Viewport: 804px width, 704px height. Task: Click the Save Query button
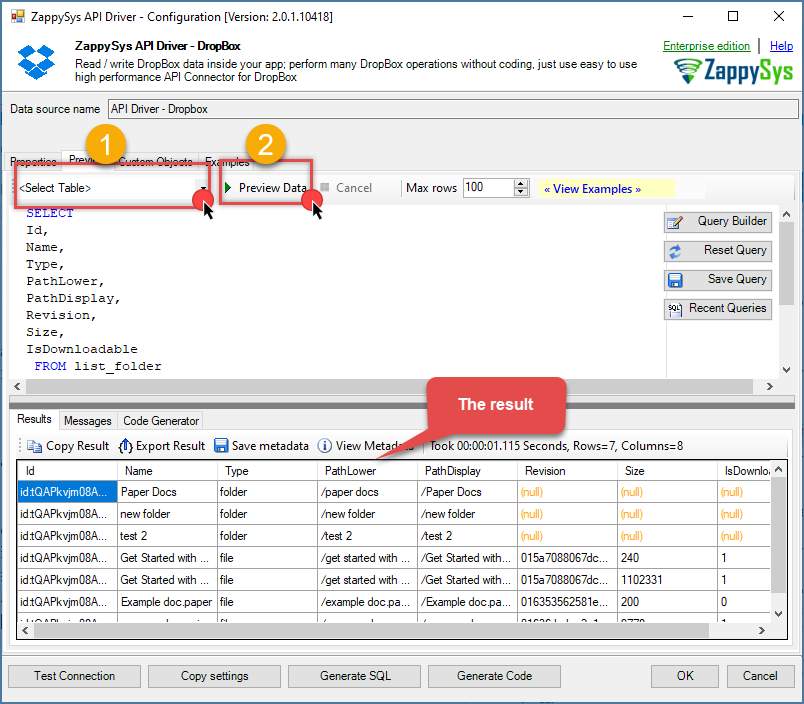point(718,280)
